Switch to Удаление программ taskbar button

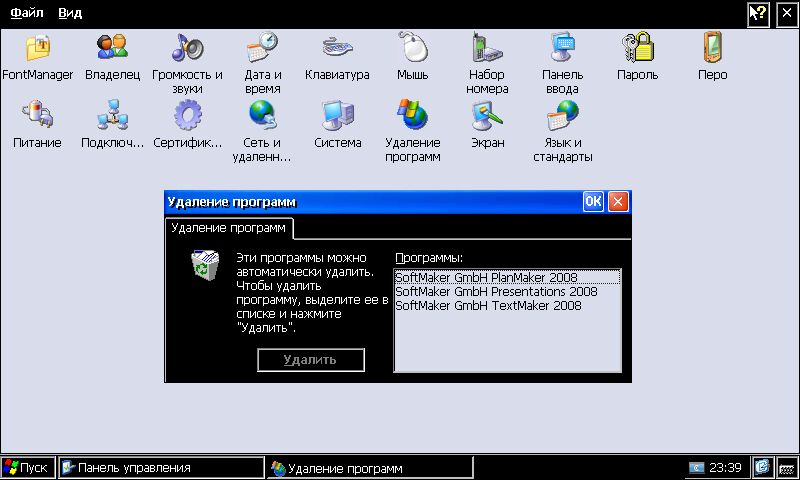(x=370, y=468)
